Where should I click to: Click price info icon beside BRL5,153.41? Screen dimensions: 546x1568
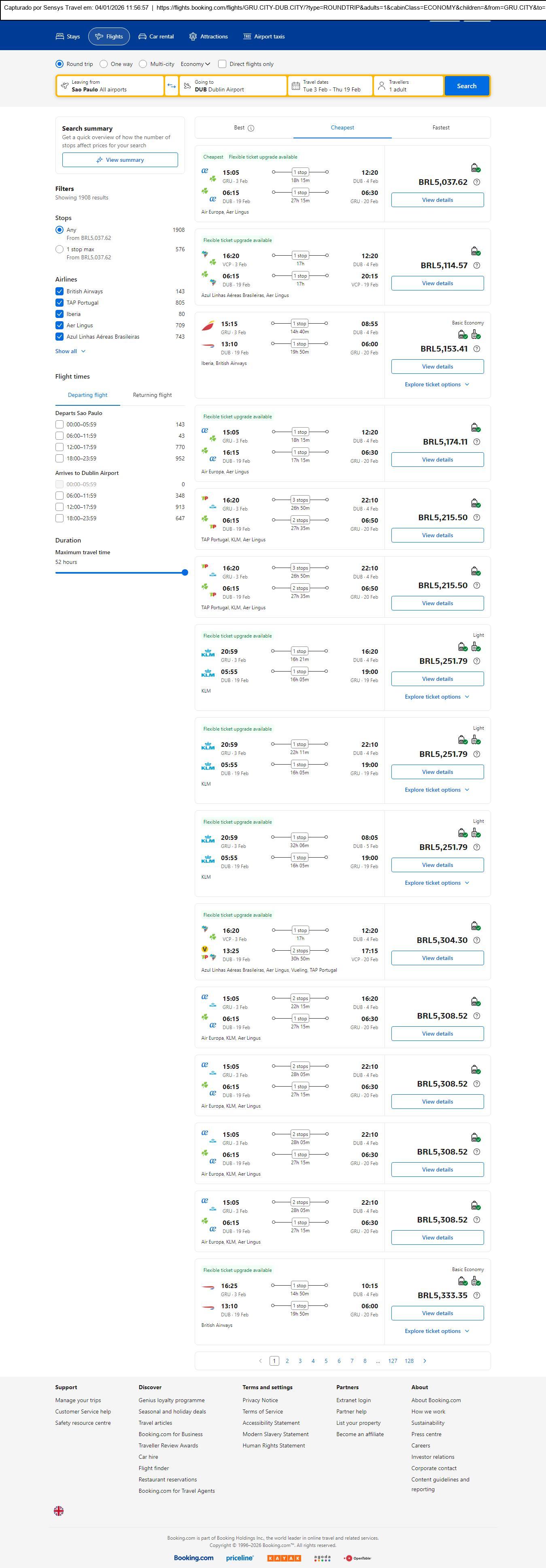point(477,349)
